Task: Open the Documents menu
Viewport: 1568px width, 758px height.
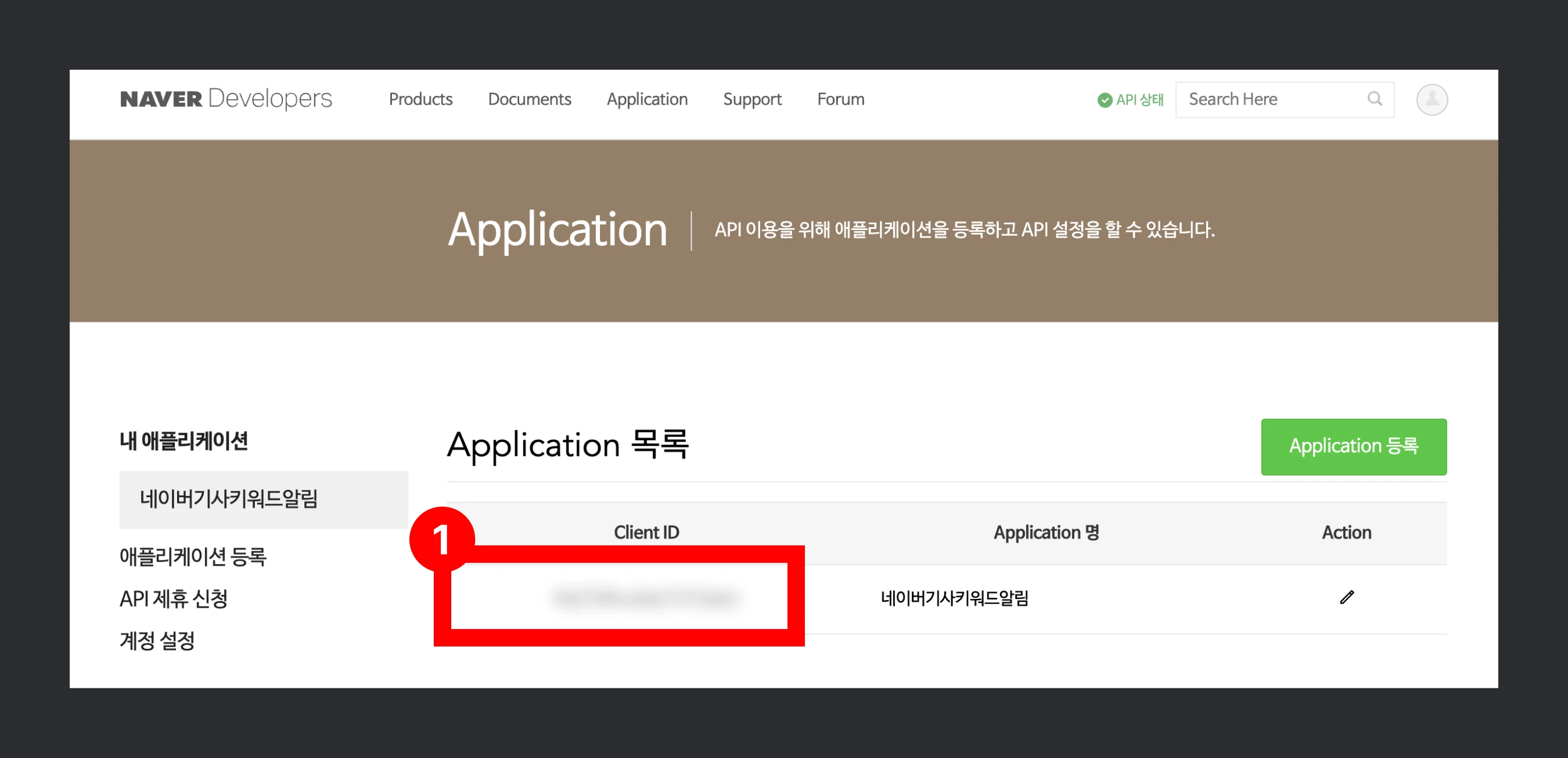Action: (x=529, y=99)
